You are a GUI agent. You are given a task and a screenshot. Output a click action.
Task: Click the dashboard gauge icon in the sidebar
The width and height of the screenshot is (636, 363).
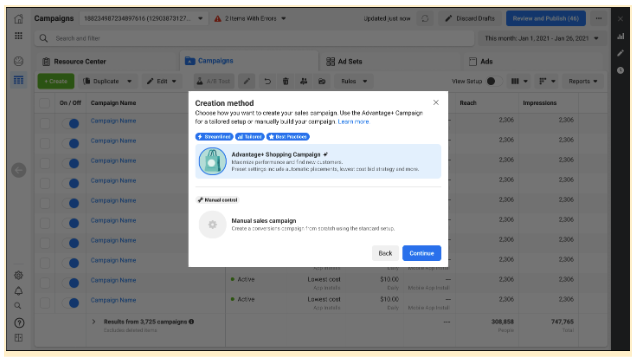point(19,61)
